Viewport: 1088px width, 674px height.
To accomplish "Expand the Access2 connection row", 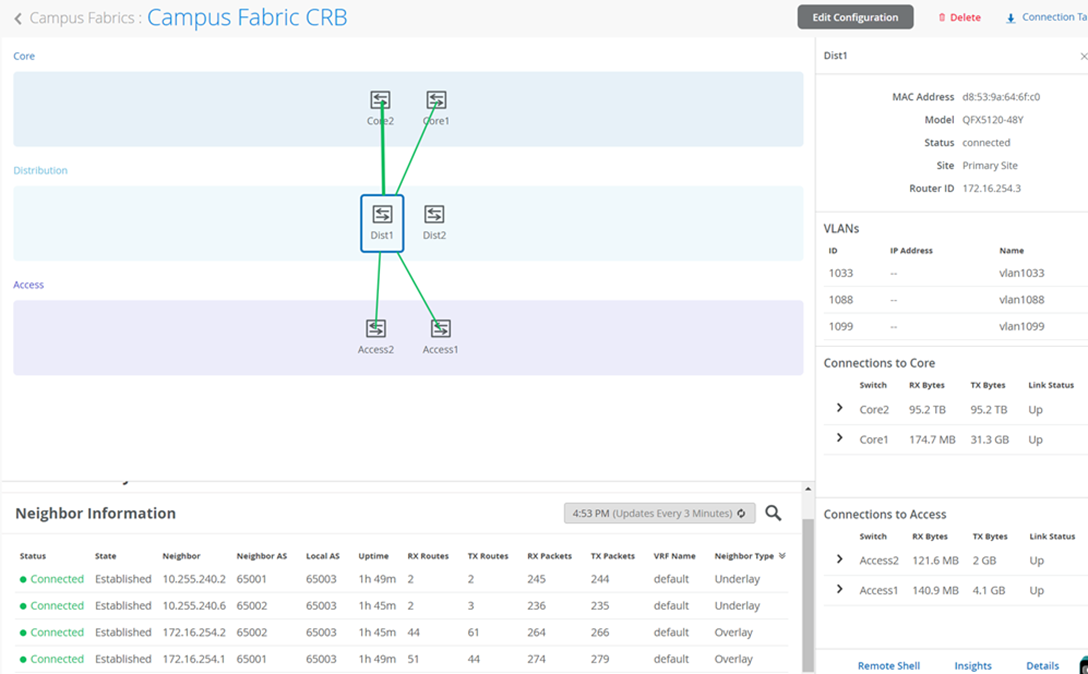I will [839, 560].
